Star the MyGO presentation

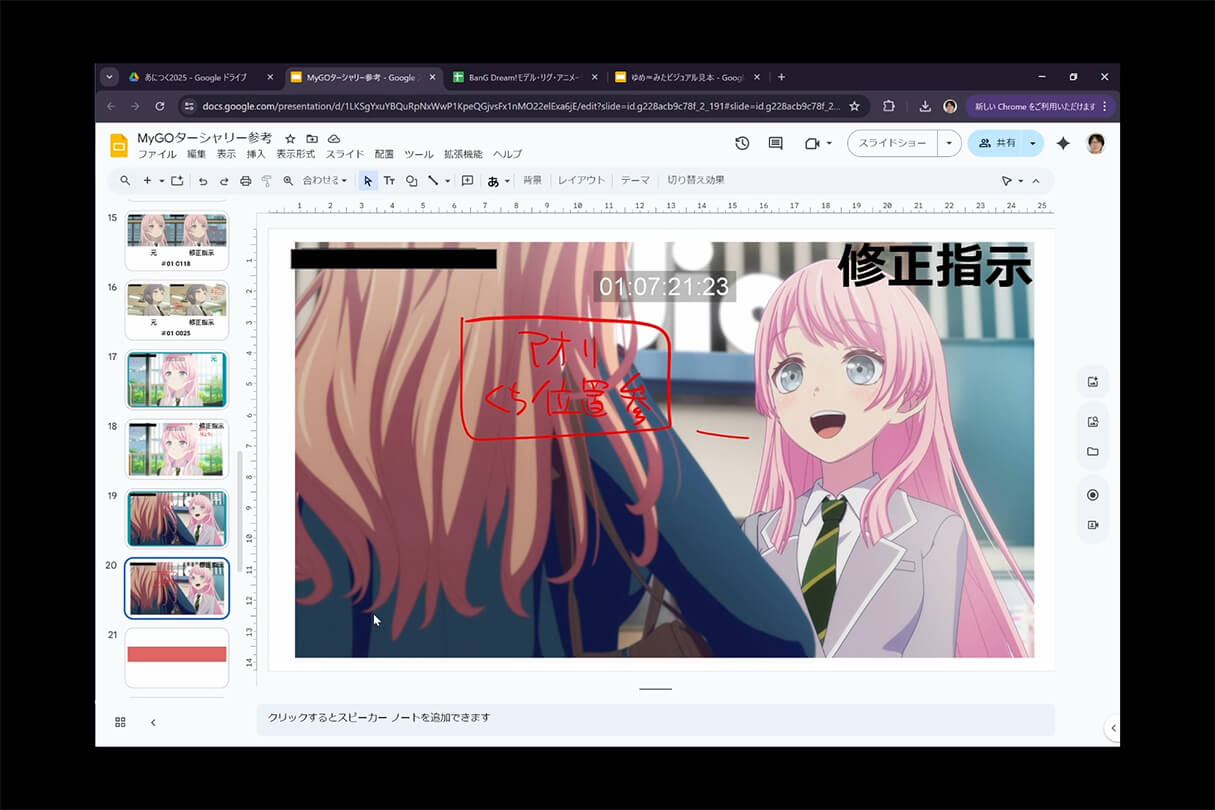click(290, 138)
